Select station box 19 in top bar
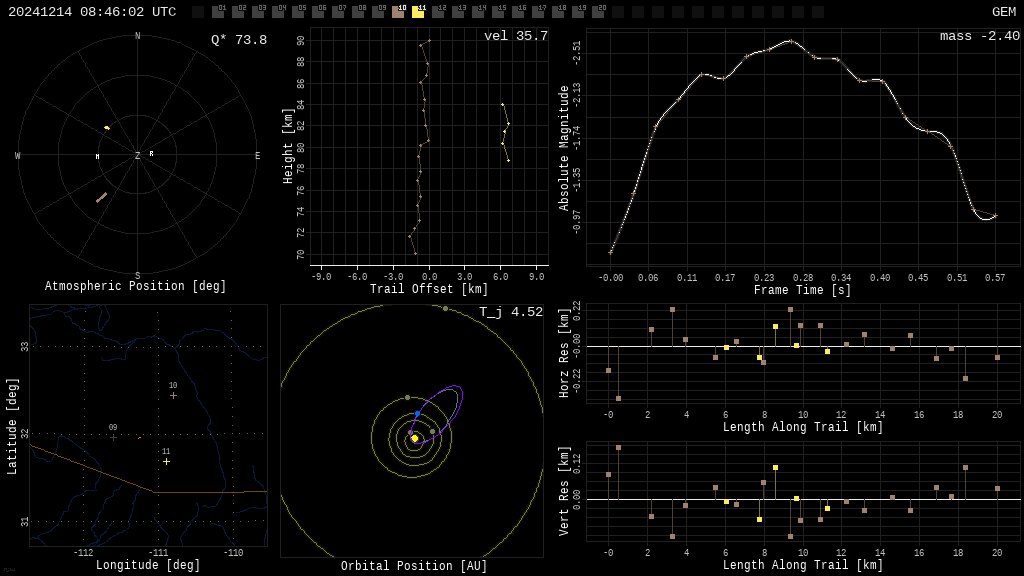 (578, 12)
